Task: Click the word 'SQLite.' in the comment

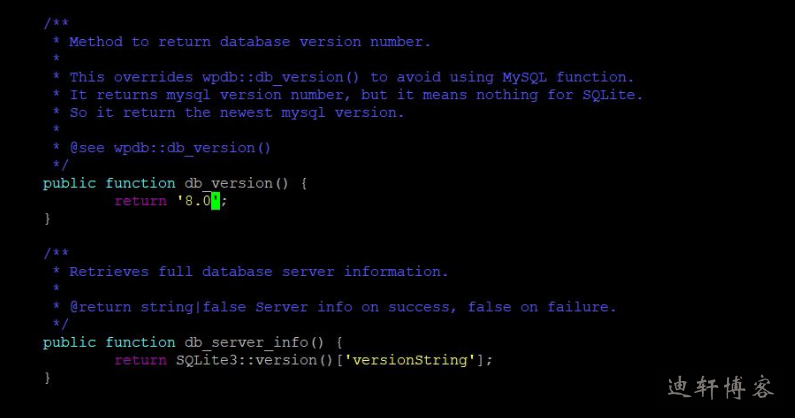Action: (x=612, y=95)
